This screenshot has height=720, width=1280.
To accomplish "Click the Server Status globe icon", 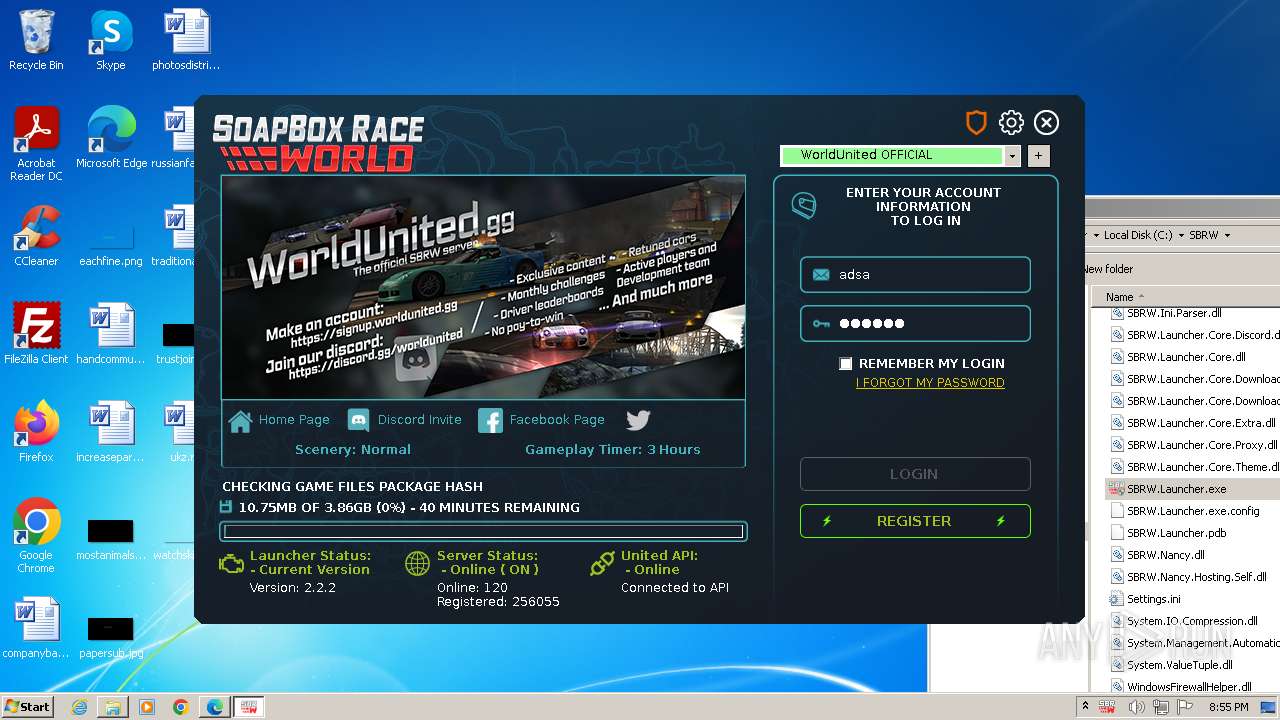I will (417, 564).
